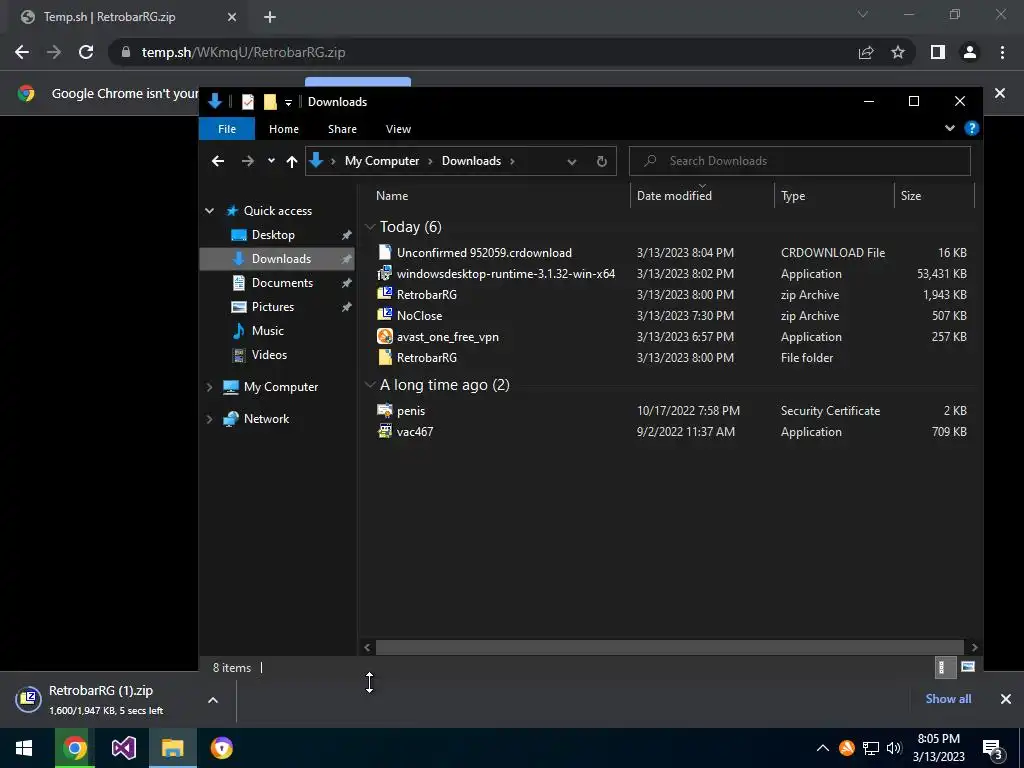Select the RetrobarRG zip archive icon
This screenshot has height=768, width=1024.
coord(385,295)
